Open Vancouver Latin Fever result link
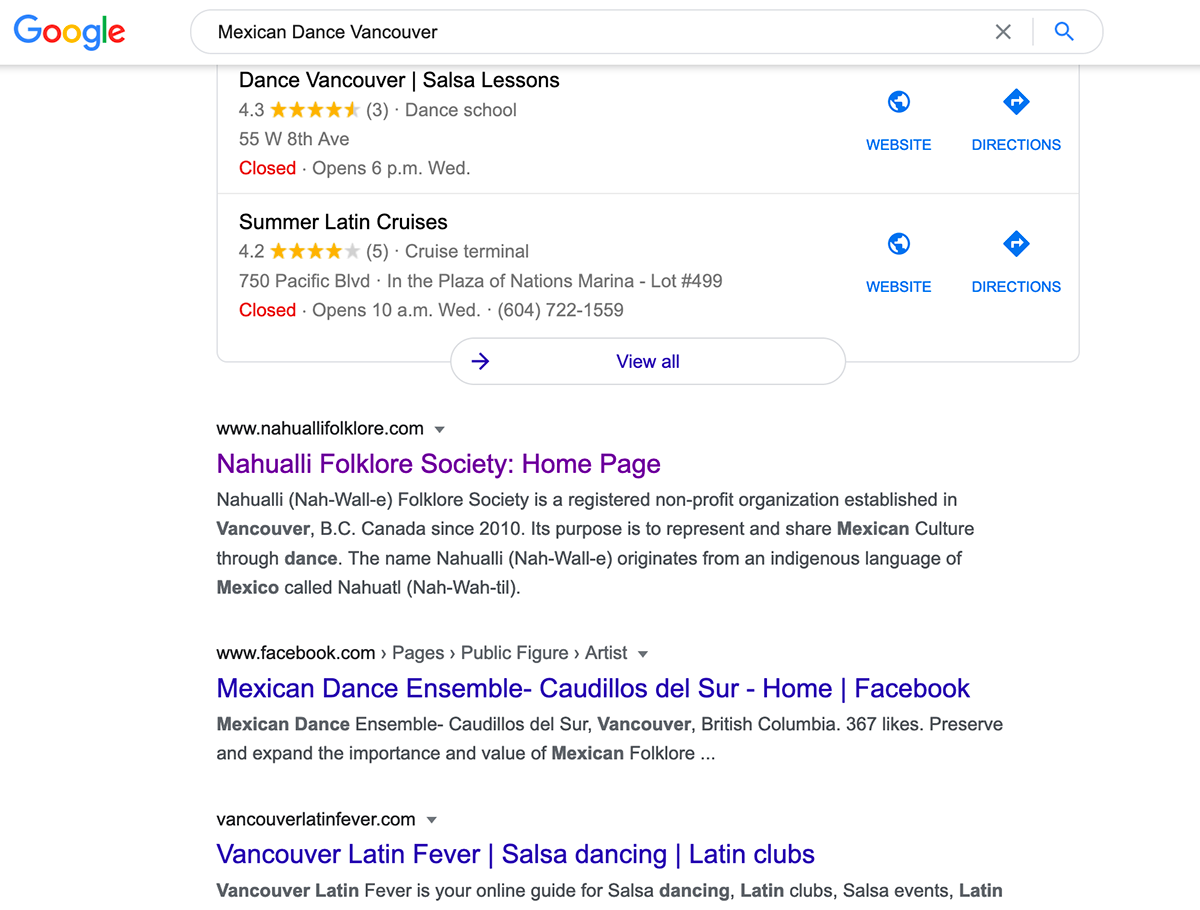Screen dimensions: 1200x910 [x=515, y=855]
